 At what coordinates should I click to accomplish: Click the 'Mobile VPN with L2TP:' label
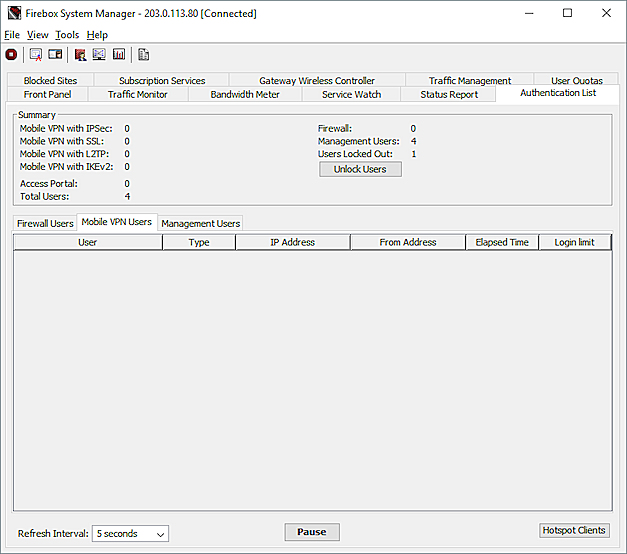(x=64, y=154)
